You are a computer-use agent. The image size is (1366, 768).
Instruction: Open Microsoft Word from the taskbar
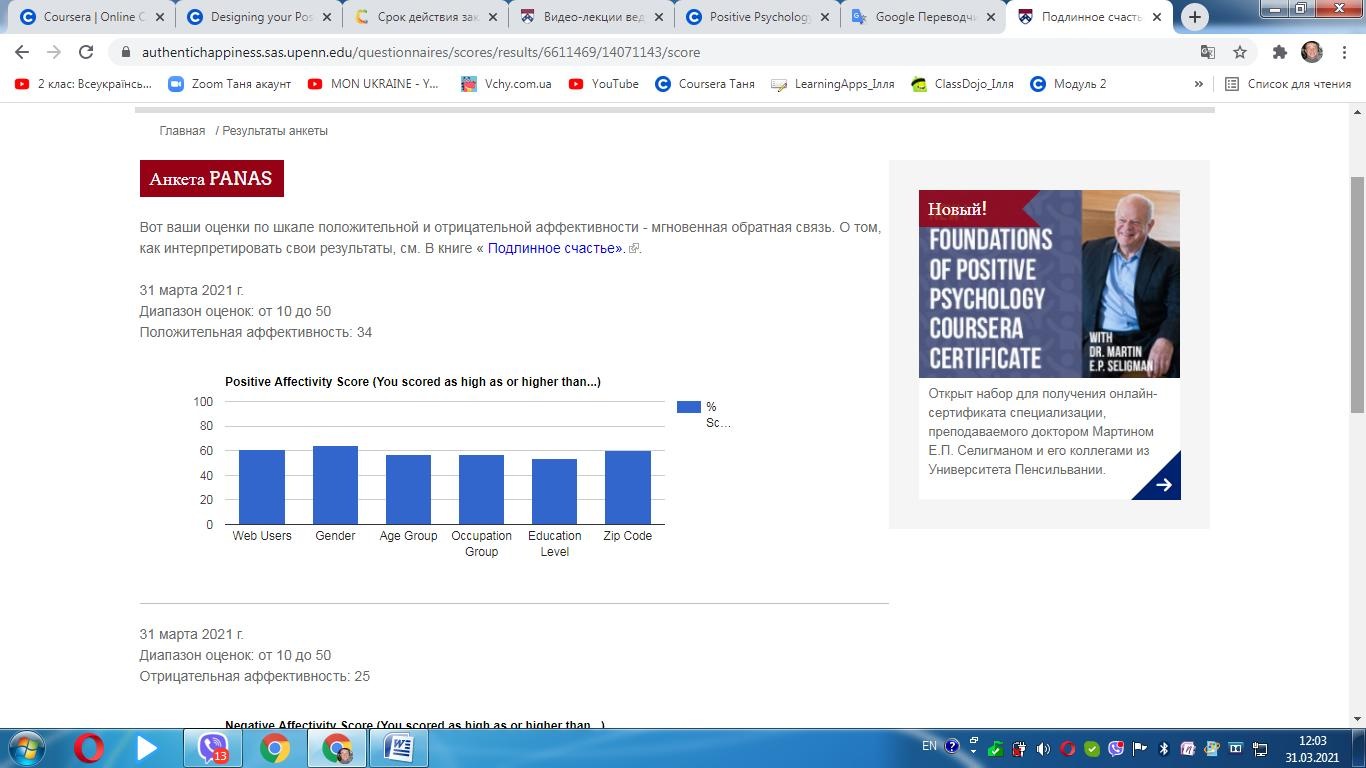[x=399, y=748]
